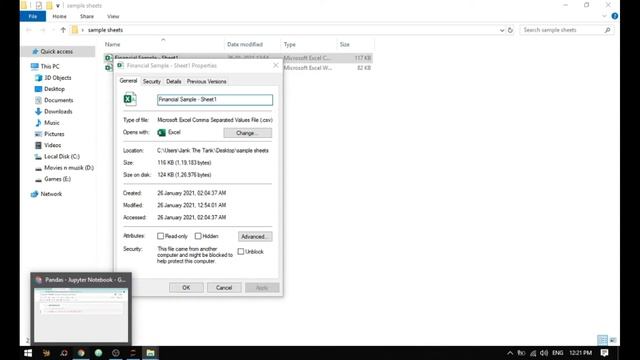Open the Action Center notifications icon
The image size is (640, 360).
tap(604, 353)
